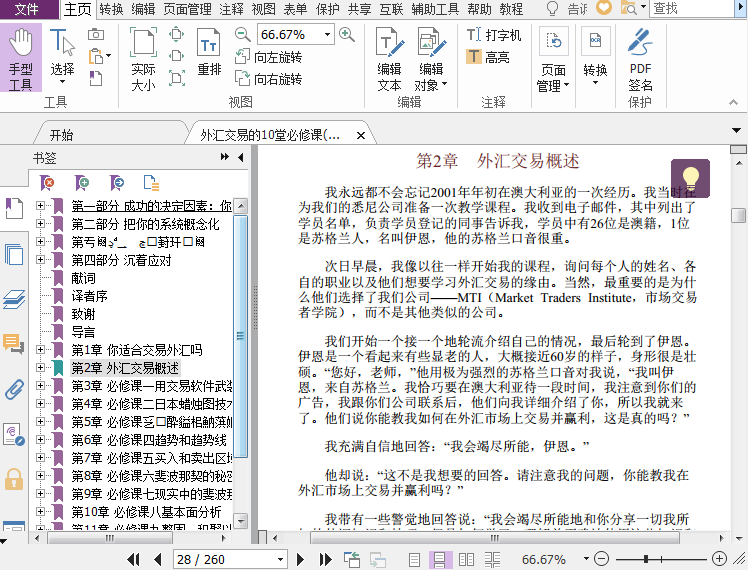Select continuous facing view mode in status bar

pos(492,559)
